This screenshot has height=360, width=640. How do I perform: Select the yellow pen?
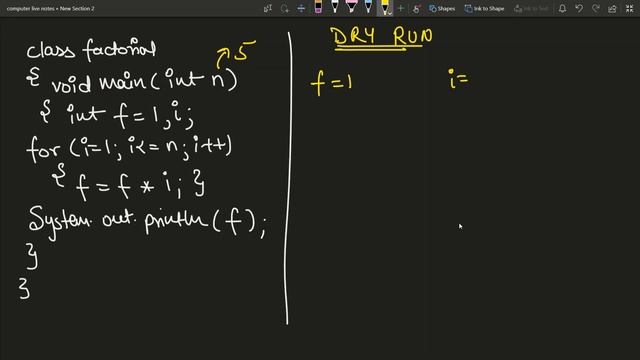point(385,7)
